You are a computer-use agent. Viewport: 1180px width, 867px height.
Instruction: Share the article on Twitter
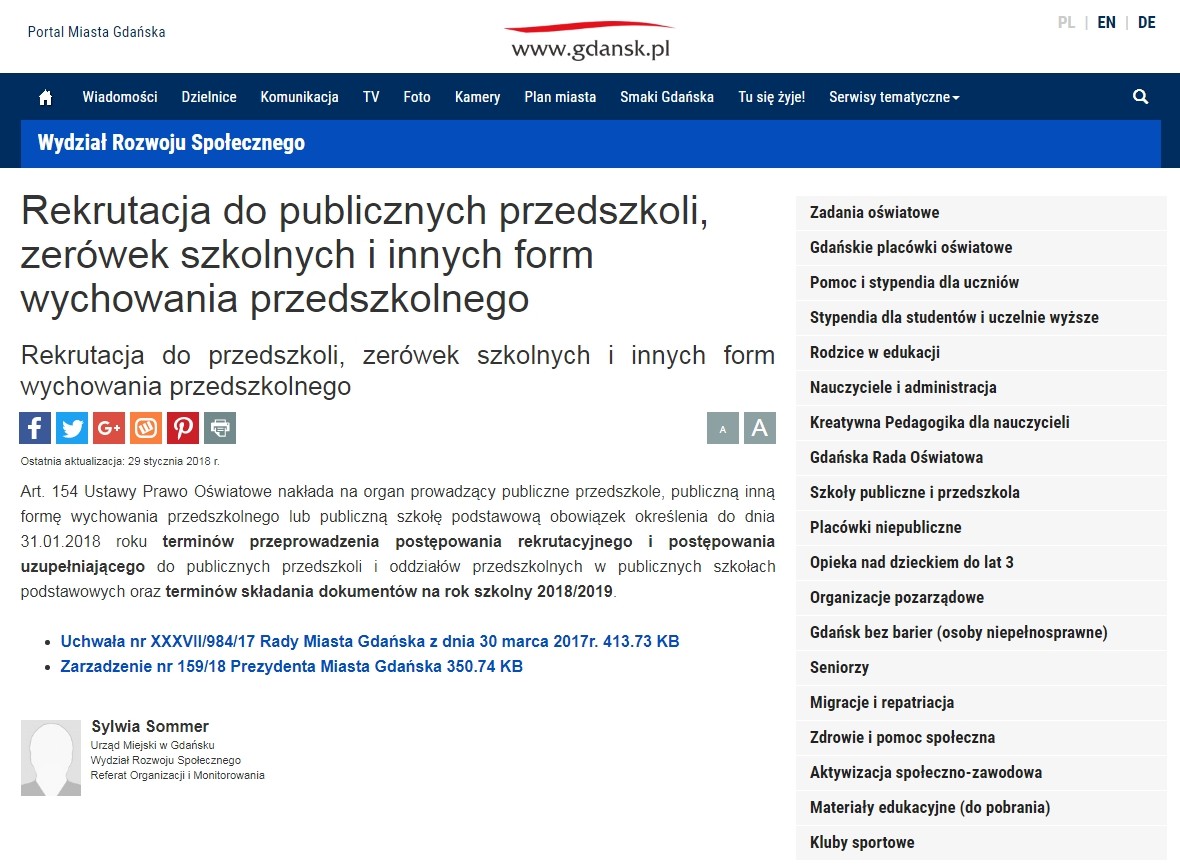[x=72, y=428]
